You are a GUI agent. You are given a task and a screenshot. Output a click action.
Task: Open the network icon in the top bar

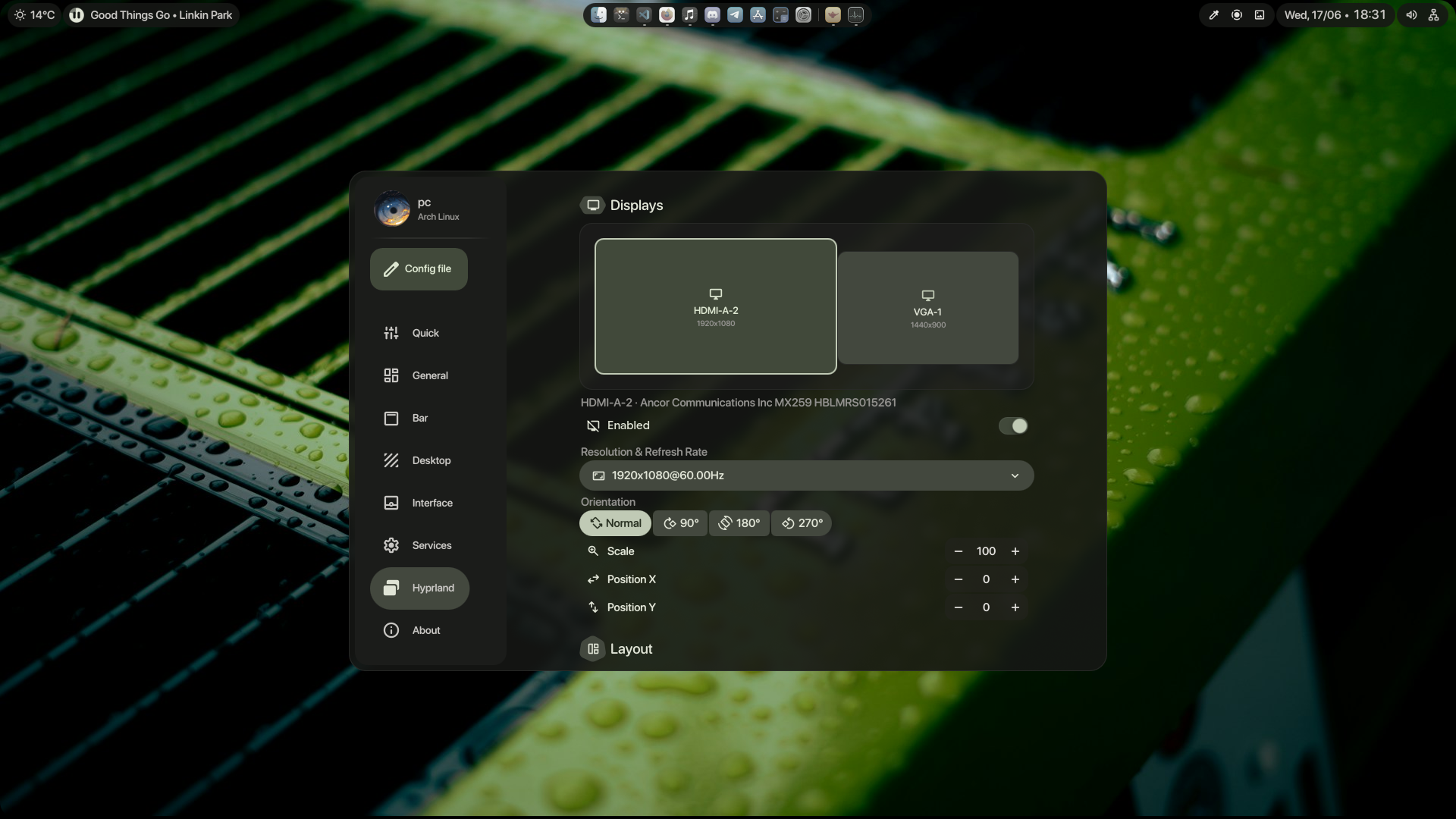point(1433,15)
